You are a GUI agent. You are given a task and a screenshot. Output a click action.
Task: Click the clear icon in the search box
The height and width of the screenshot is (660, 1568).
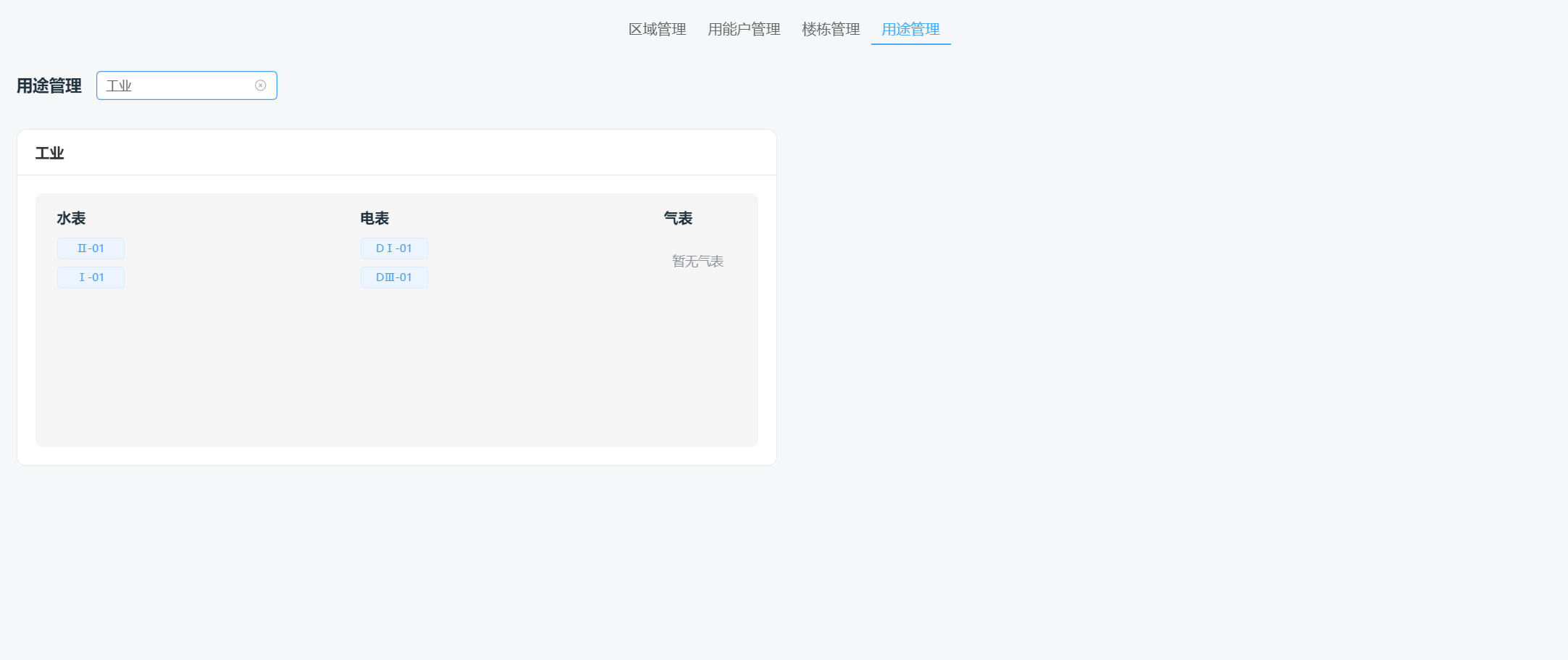tap(260, 85)
